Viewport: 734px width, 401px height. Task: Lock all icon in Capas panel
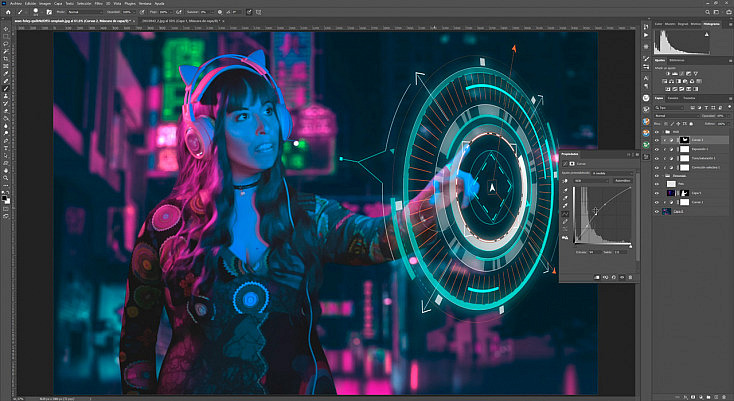[691, 124]
